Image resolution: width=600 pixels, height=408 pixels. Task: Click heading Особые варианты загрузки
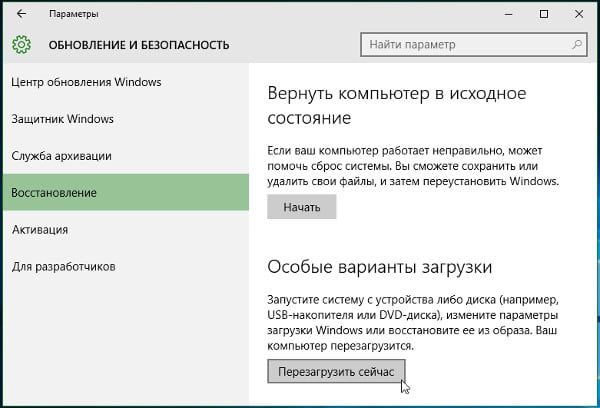pos(380,267)
